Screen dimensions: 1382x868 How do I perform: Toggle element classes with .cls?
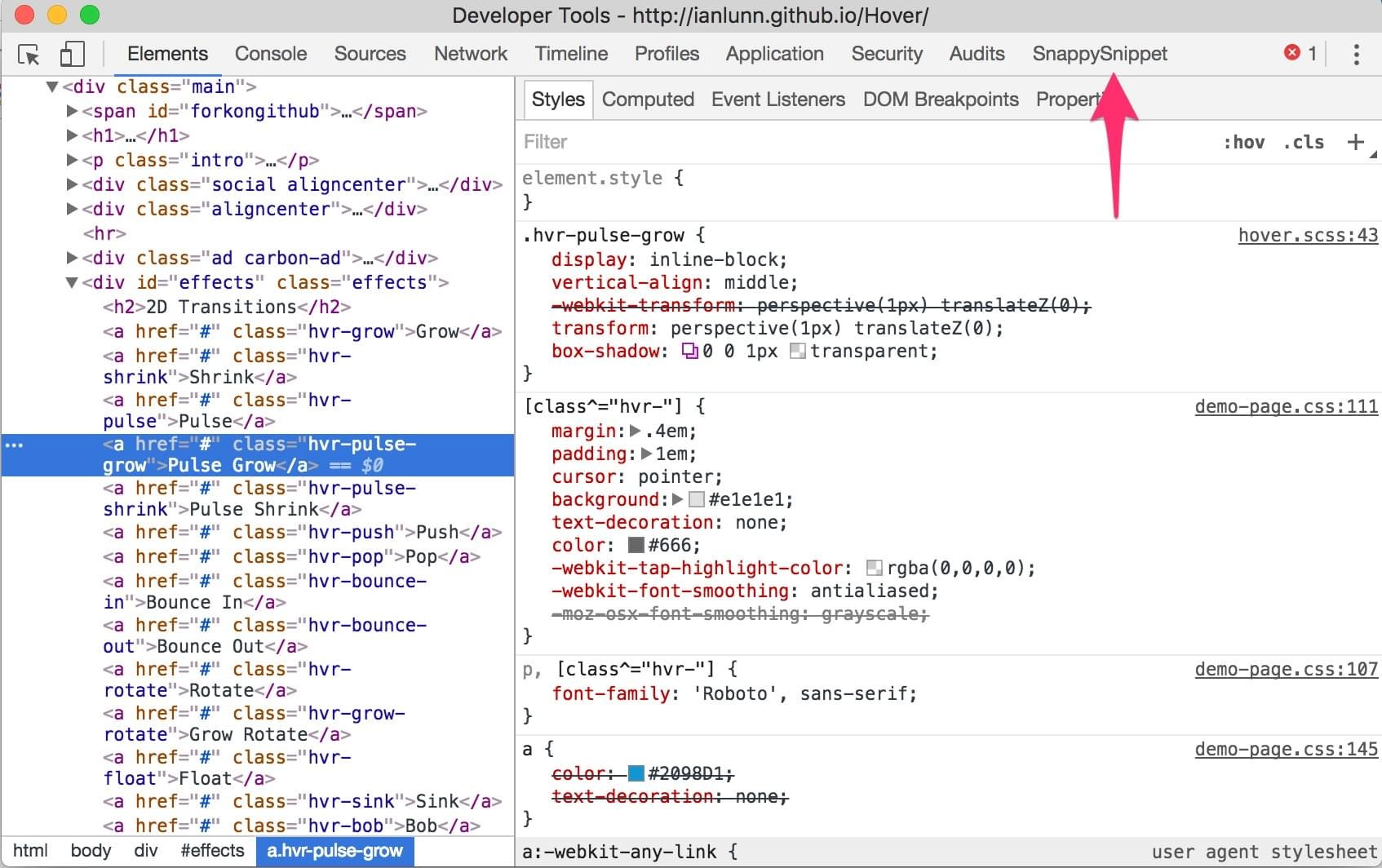point(1303,141)
